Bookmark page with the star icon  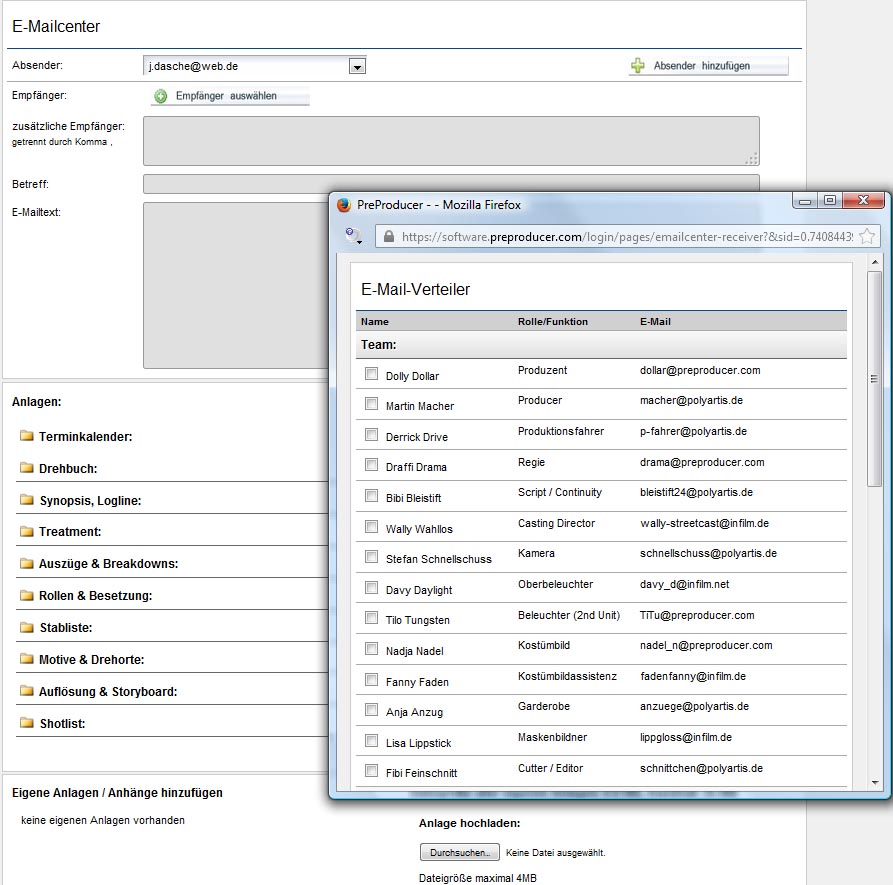pyautogui.click(x=867, y=236)
